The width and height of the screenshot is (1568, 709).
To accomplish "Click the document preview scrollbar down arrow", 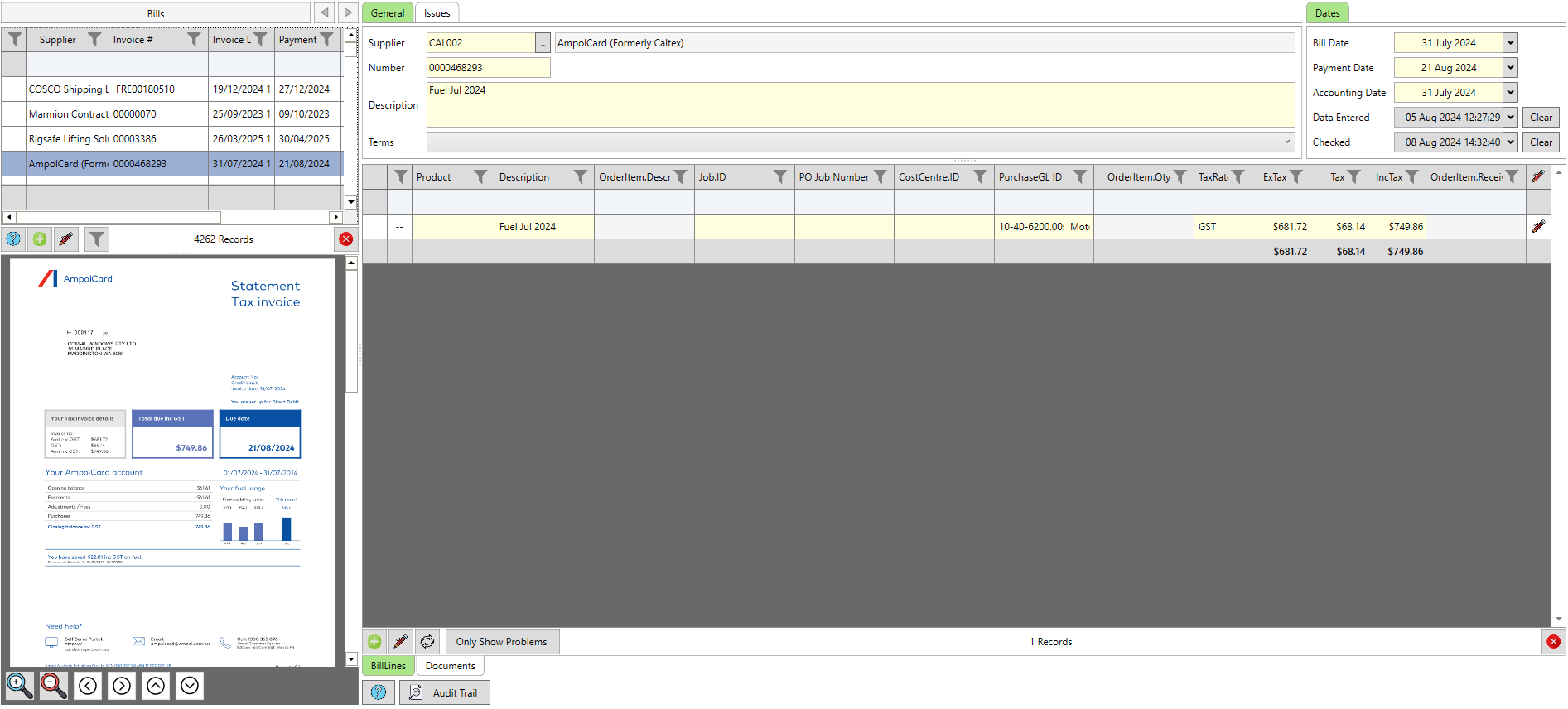I will [351, 660].
